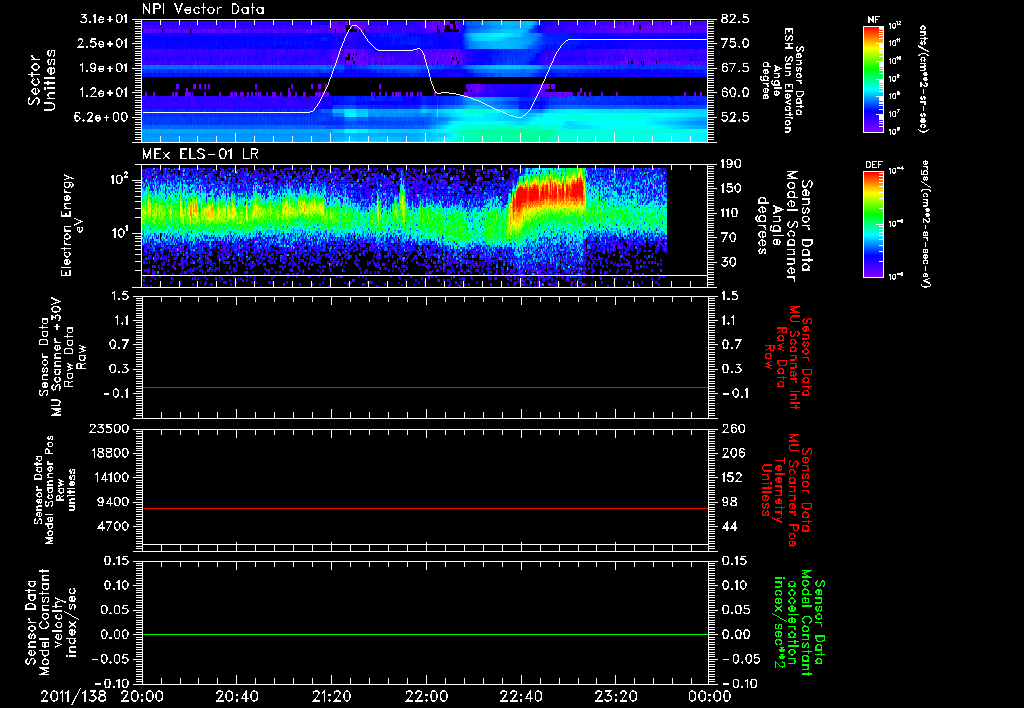Click the DEF color scale bar
The height and width of the screenshot is (708, 1024).
[872, 222]
